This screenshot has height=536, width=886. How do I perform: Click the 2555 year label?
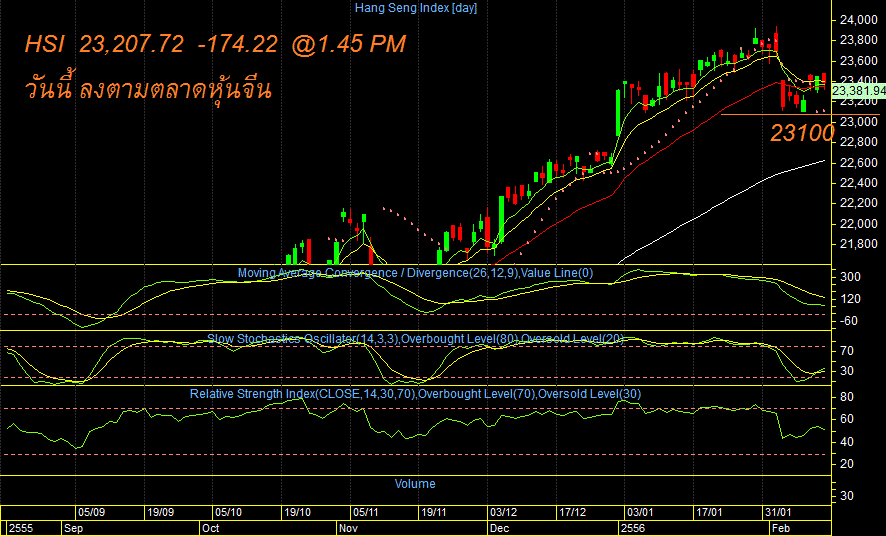click(x=21, y=529)
